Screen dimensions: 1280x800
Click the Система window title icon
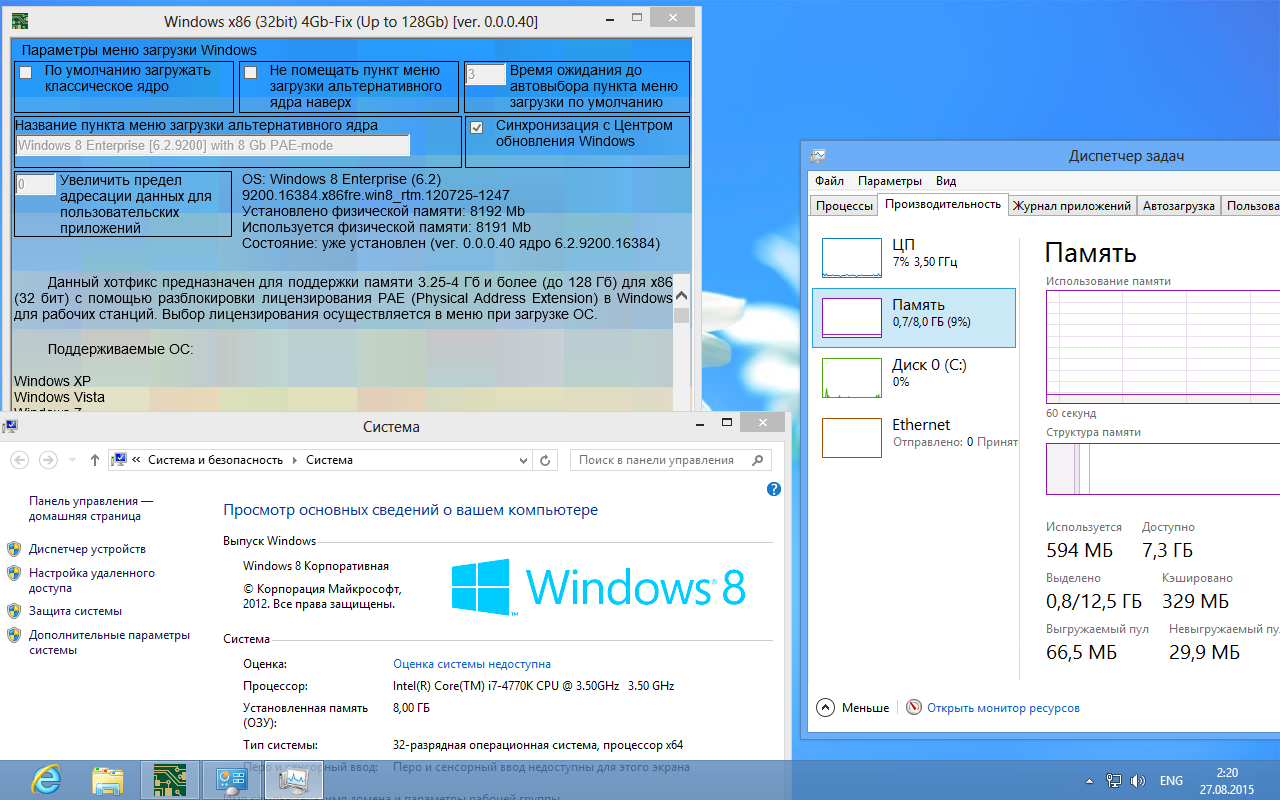click(10, 426)
